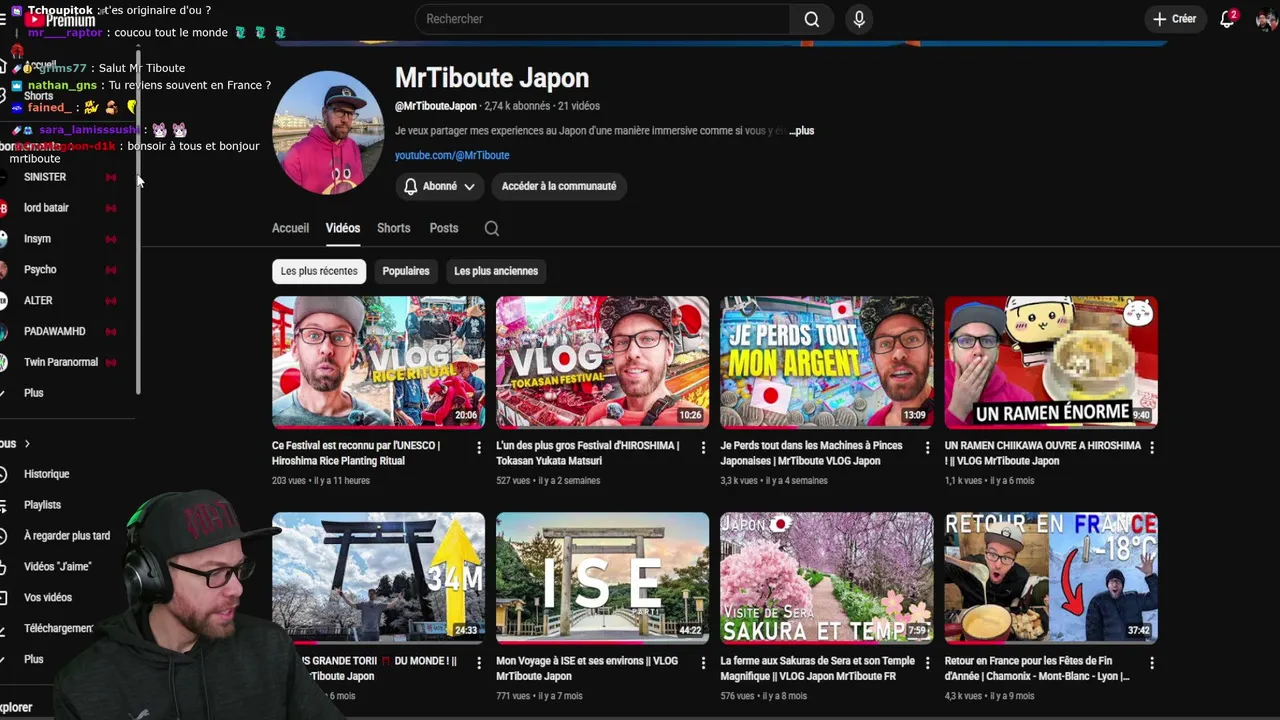Select the Populaires filter chip
This screenshot has width=1280, height=720.
[x=406, y=271]
